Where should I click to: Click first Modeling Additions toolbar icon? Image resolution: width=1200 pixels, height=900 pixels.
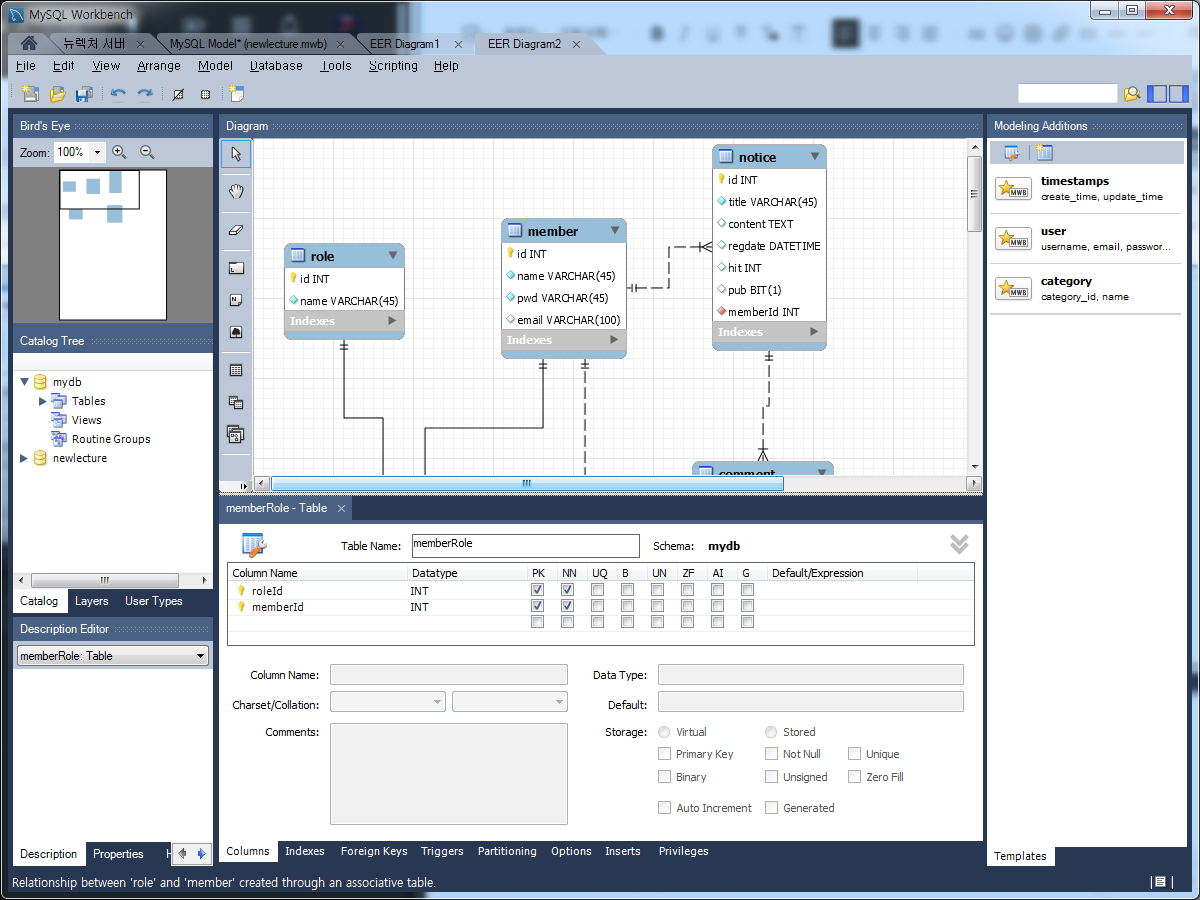click(x=1012, y=153)
